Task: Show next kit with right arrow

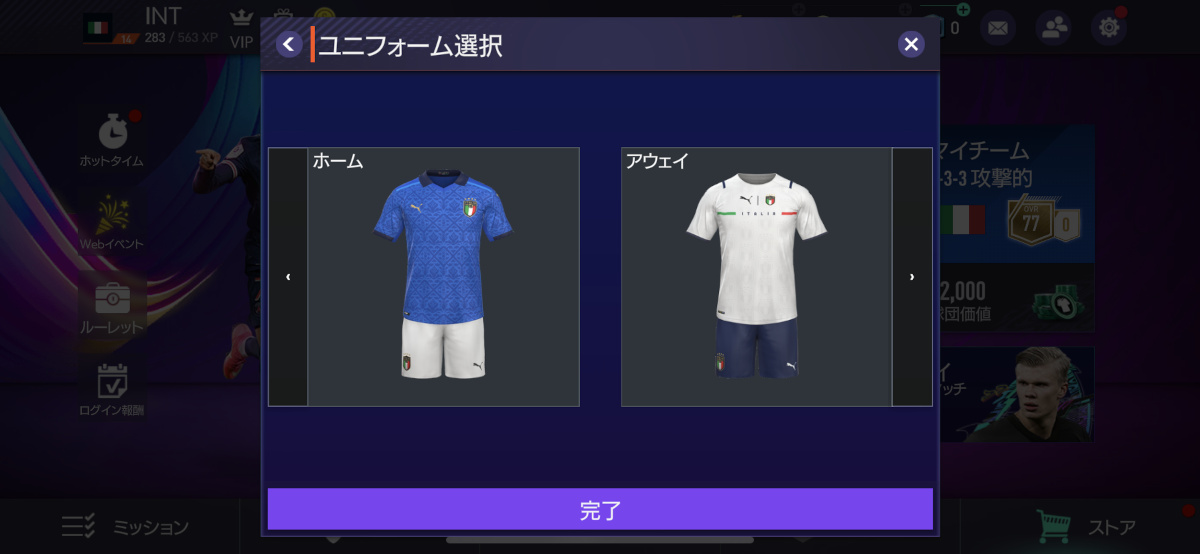Action: click(912, 277)
